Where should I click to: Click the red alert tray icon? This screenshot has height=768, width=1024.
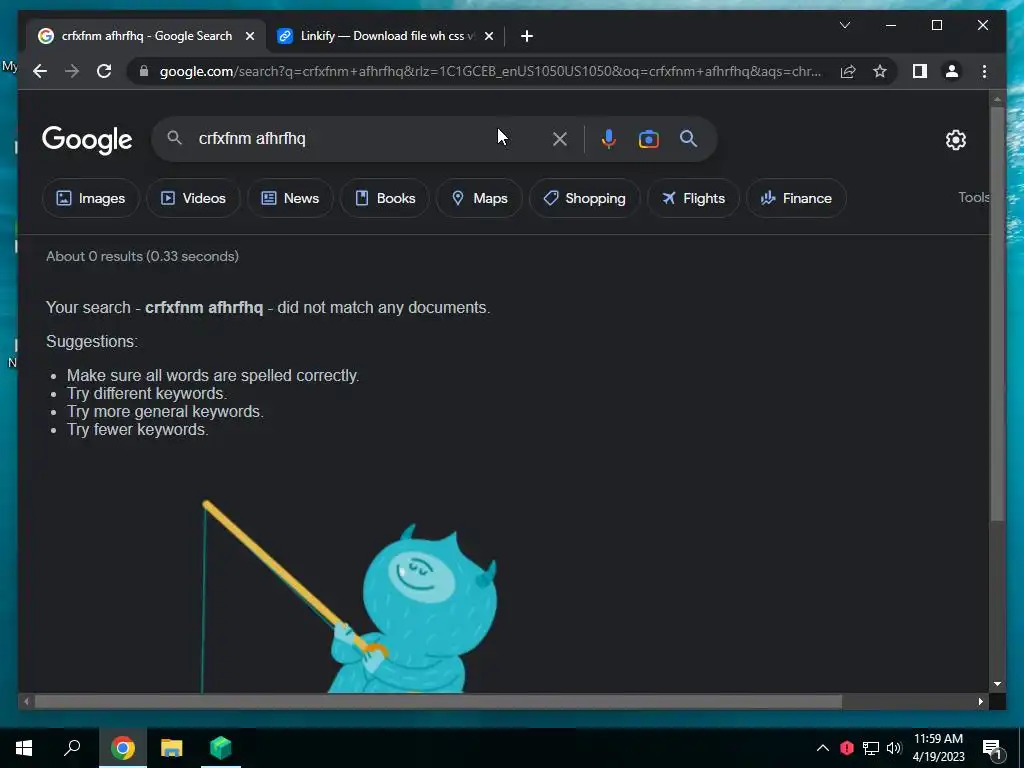pos(847,748)
